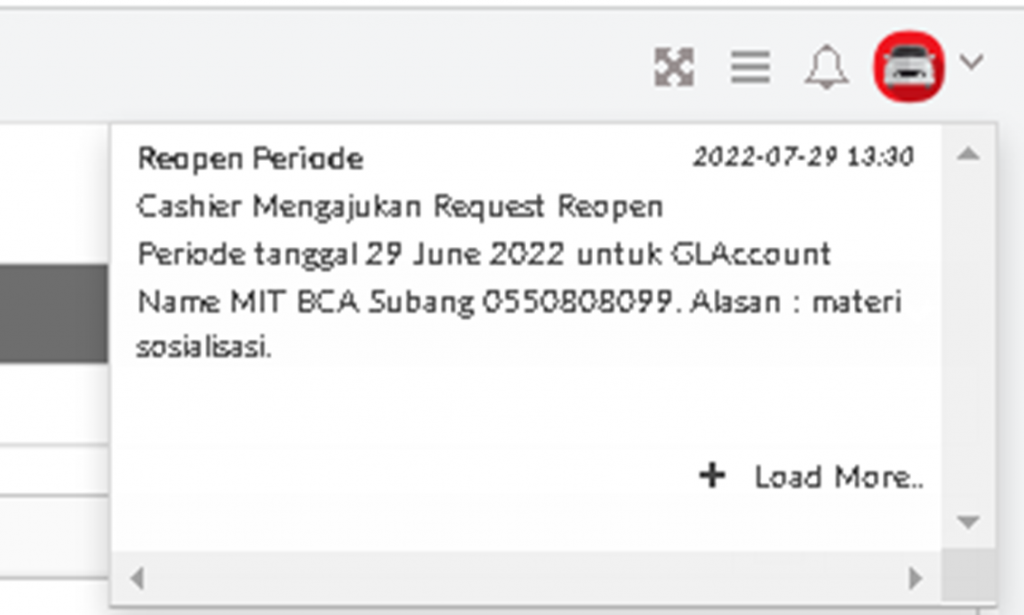Click the dark gray bar on left
This screenshot has height=615, width=1024.
[54, 313]
